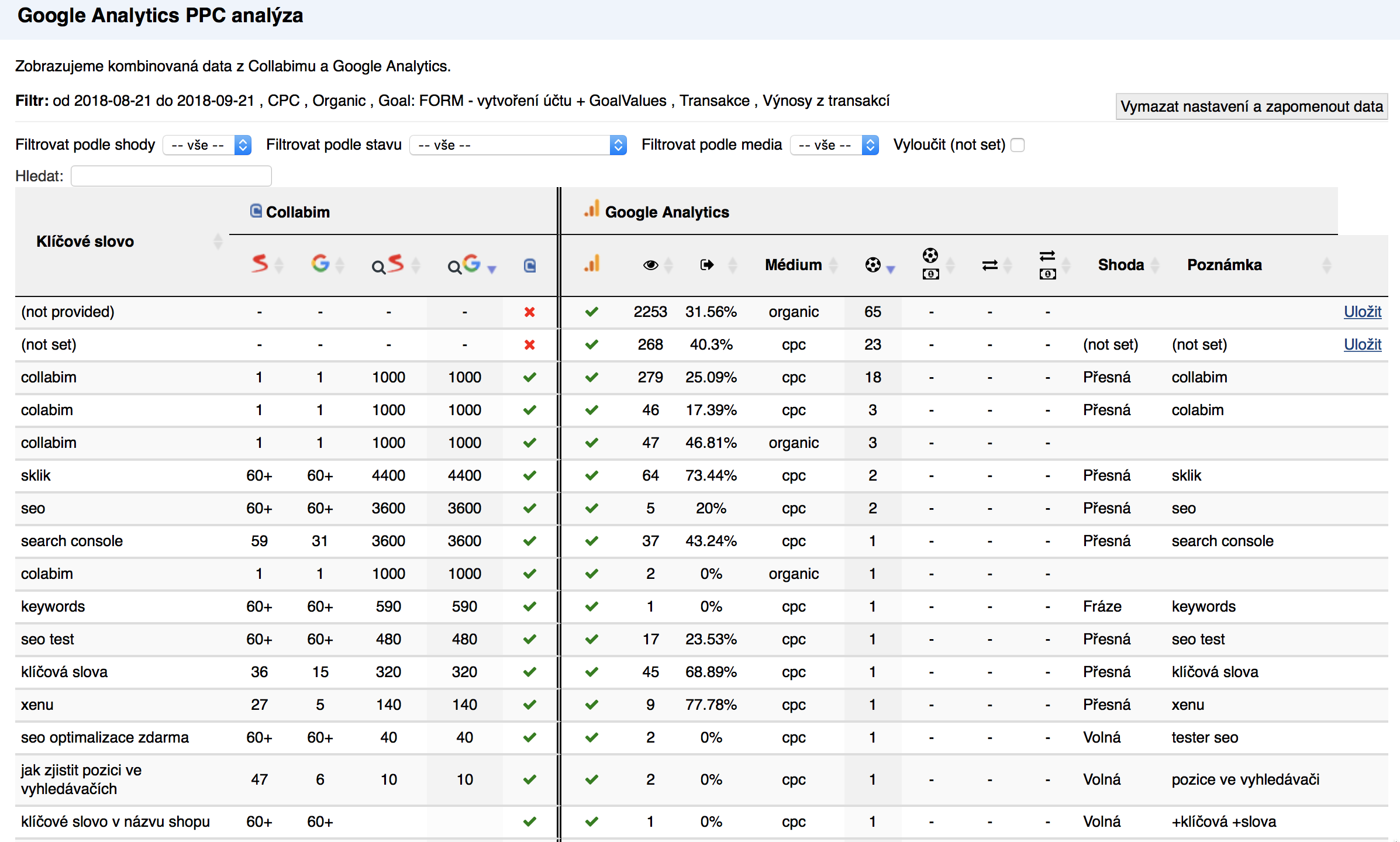
Task: Sort by Seznam search volume icon
Action: coord(388,264)
